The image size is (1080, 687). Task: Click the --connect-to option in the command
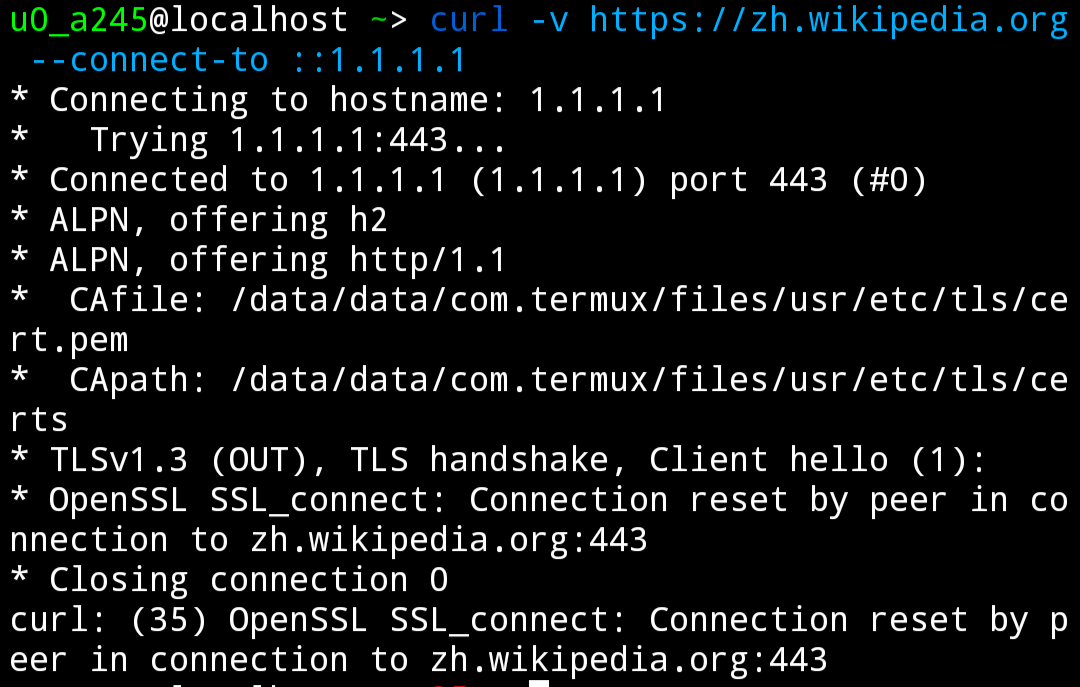tap(150, 60)
